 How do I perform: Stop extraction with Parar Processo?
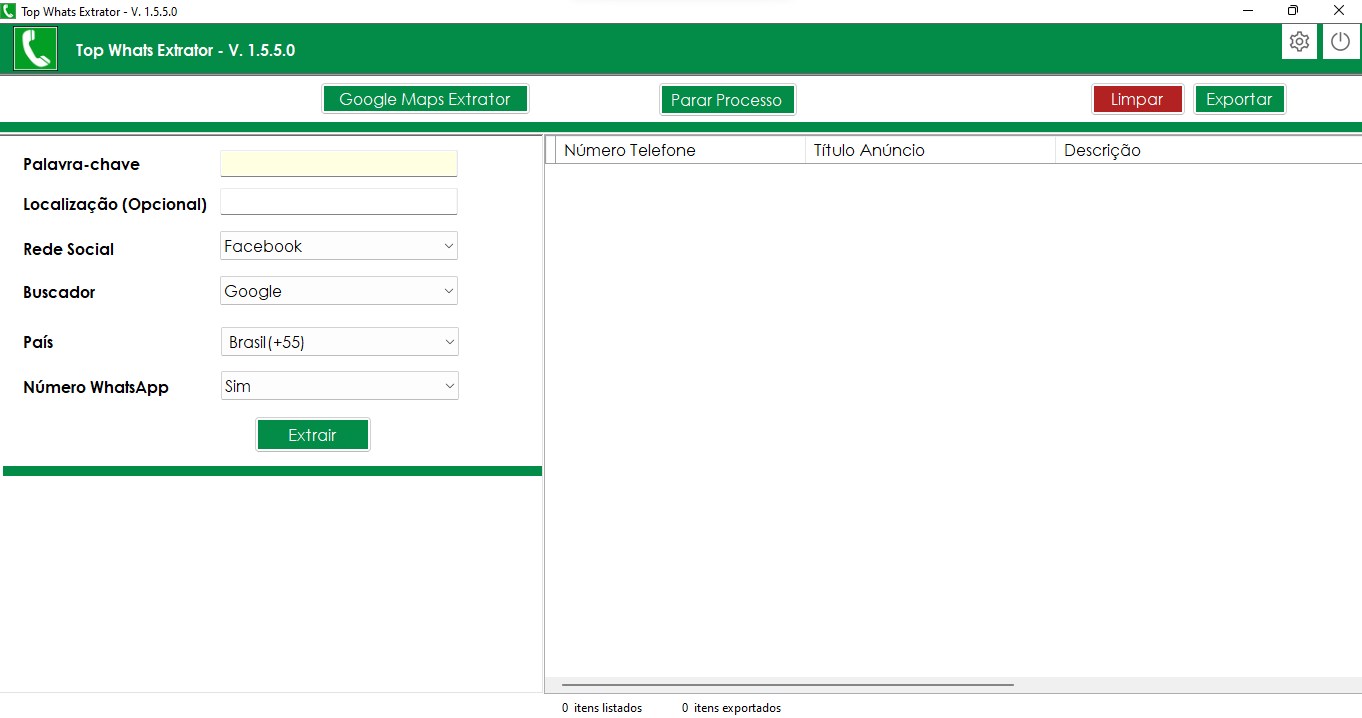point(727,100)
